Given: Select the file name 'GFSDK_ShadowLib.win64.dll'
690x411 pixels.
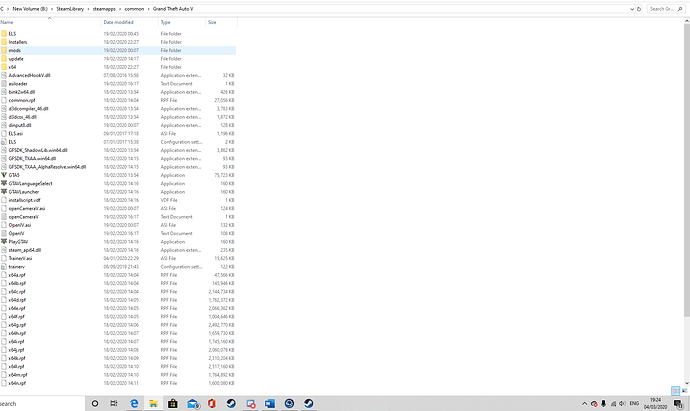Looking at the screenshot, I should tap(38, 150).
